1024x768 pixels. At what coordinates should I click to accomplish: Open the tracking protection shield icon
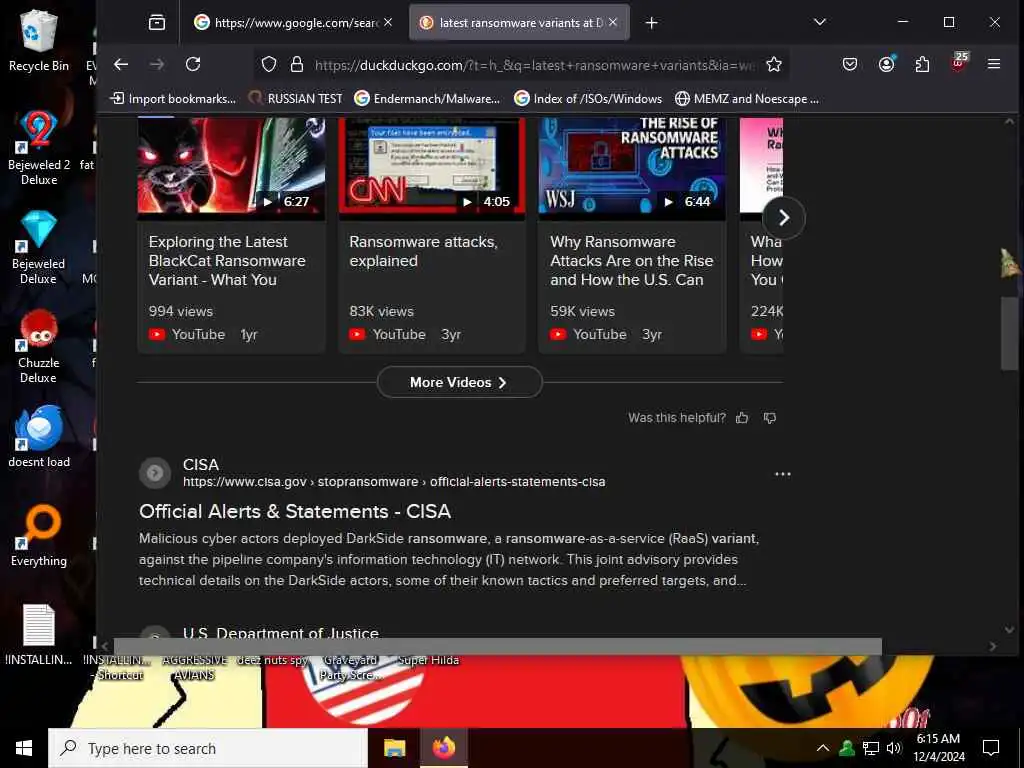269,64
